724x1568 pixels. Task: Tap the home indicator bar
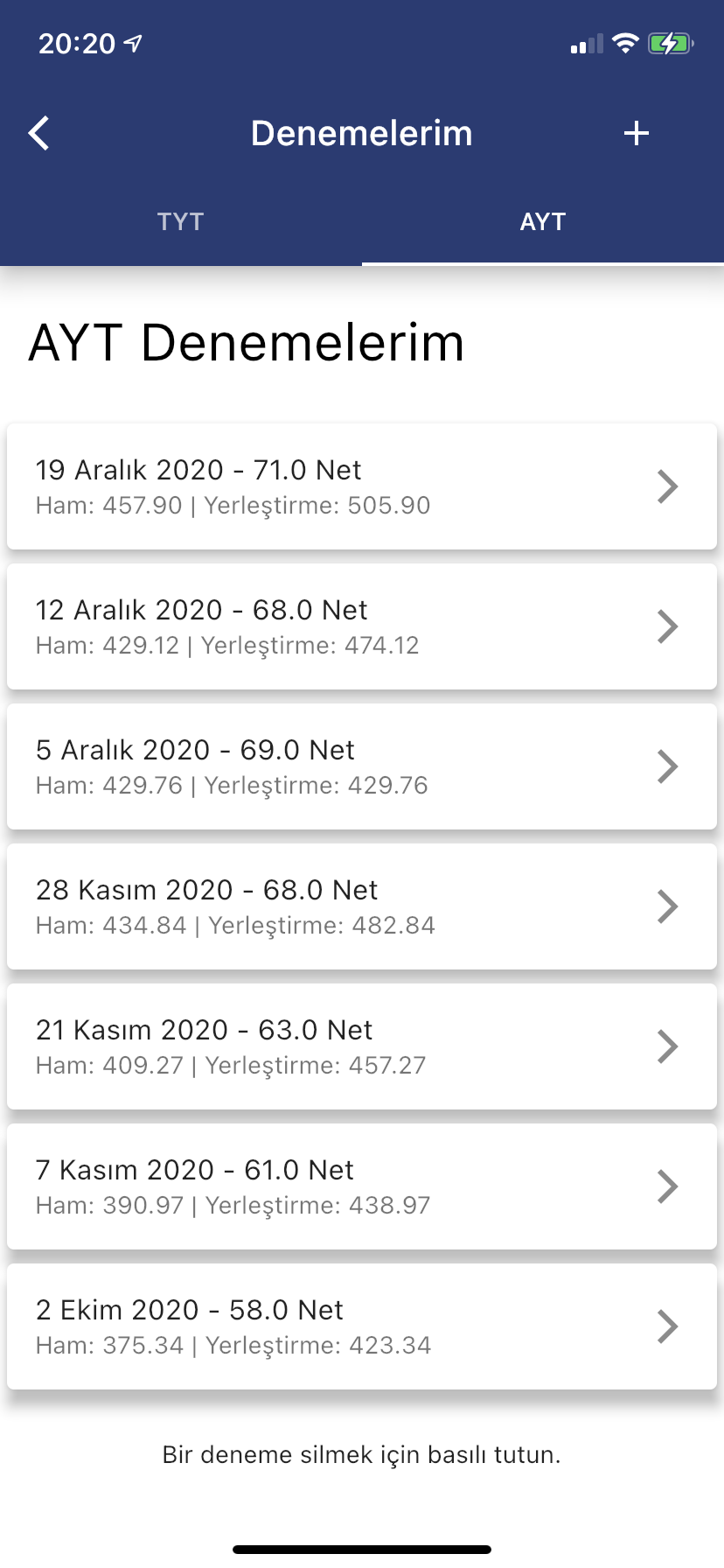(362, 1549)
